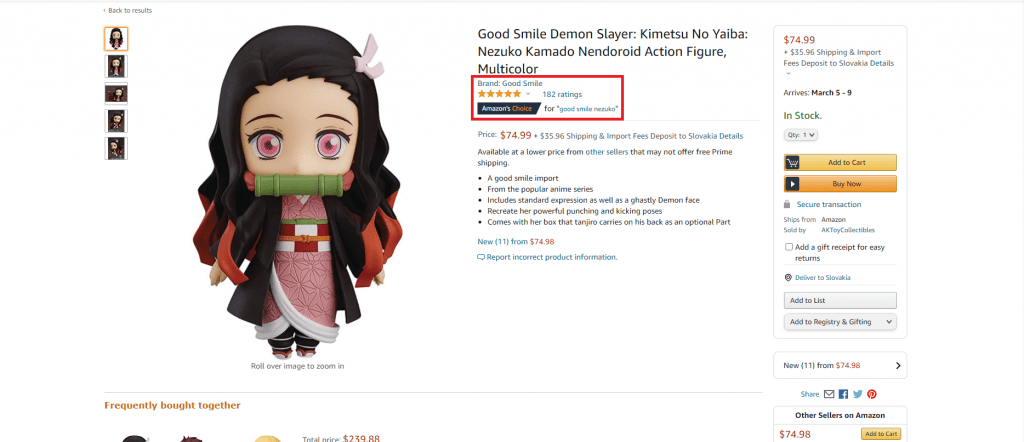This screenshot has height=442, width=1024.
Task: Open the 182 ratings link
Action: click(562, 94)
